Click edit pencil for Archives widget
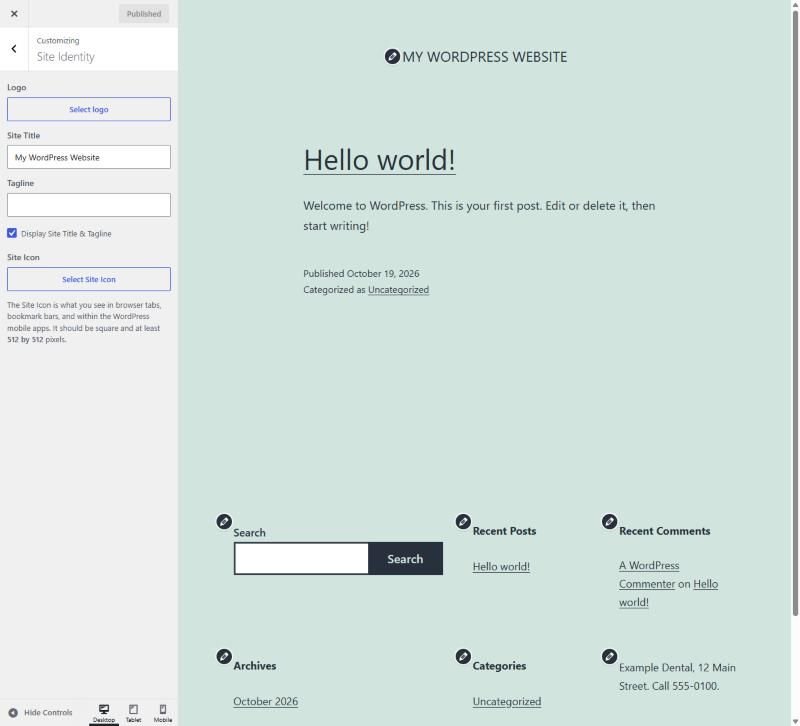Image resolution: width=800 pixels, height=726 pixels. point(224,656)
